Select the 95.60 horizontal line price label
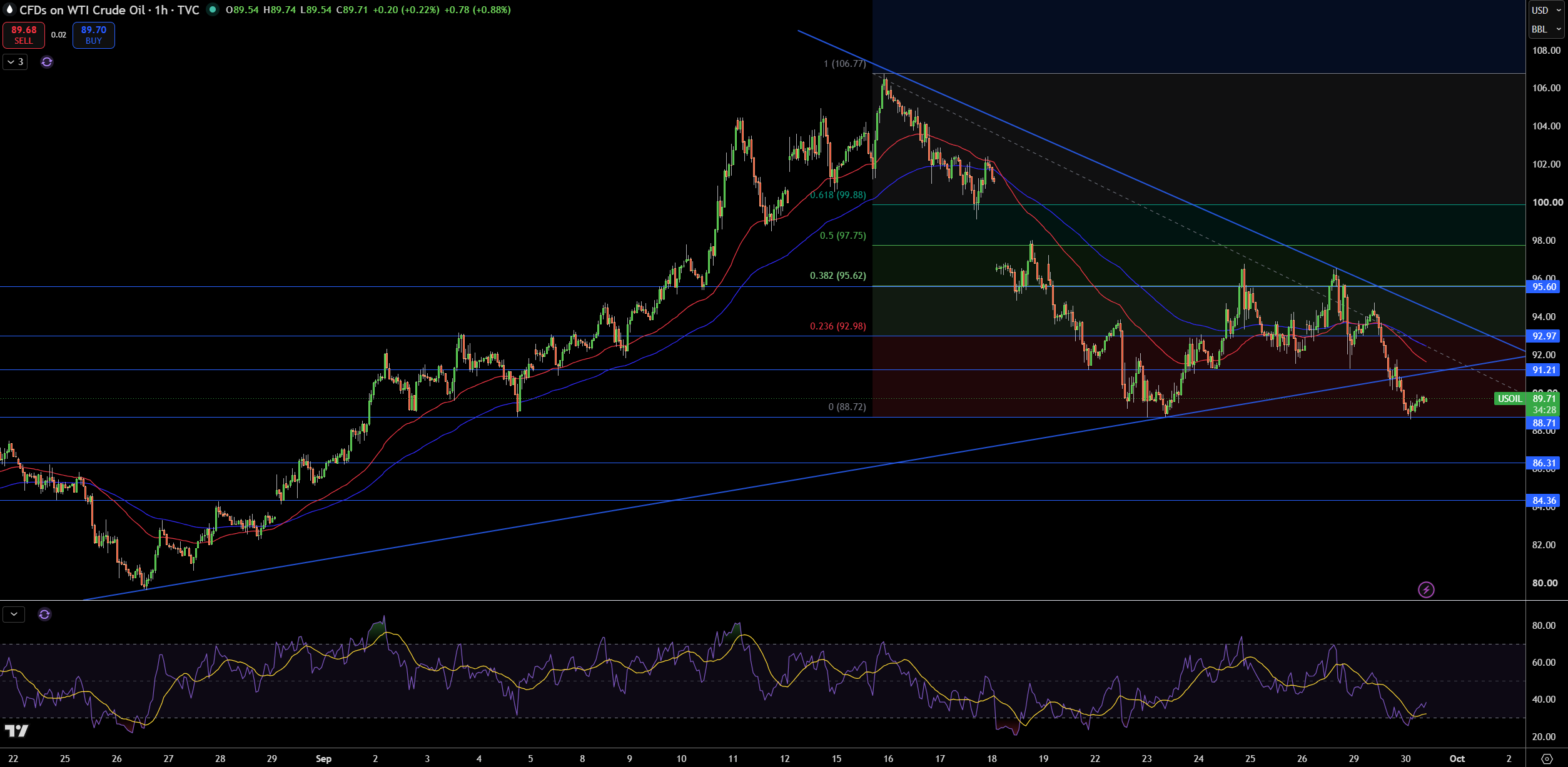 1543,287
